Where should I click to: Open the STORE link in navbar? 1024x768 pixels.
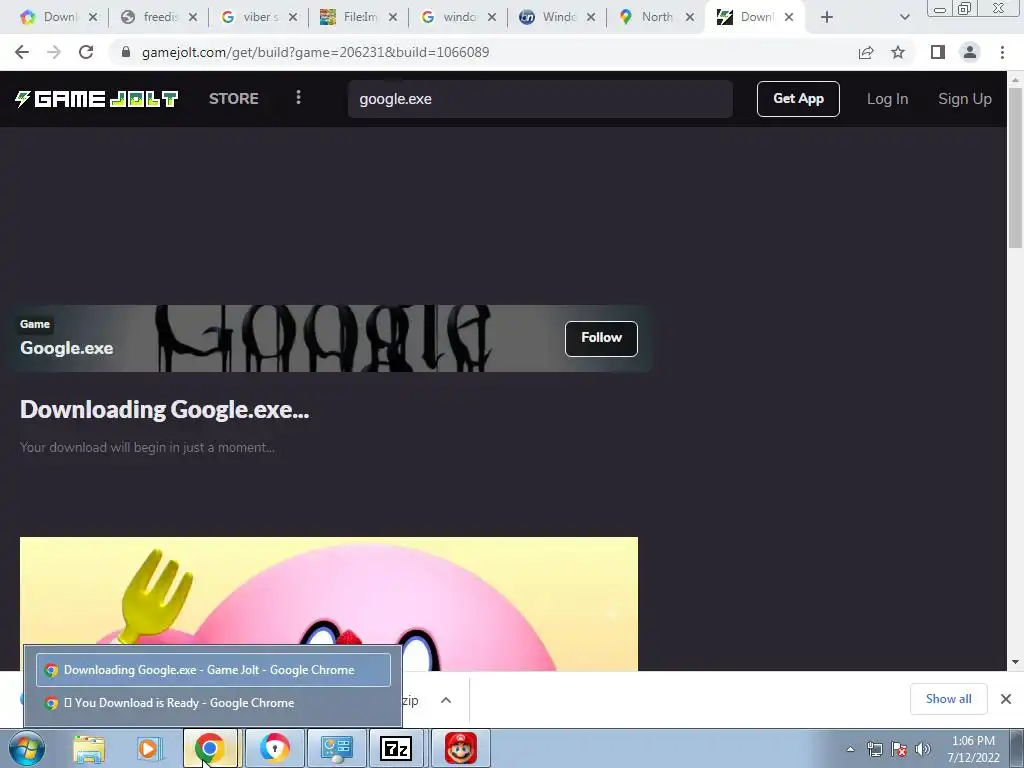point(234,99)
